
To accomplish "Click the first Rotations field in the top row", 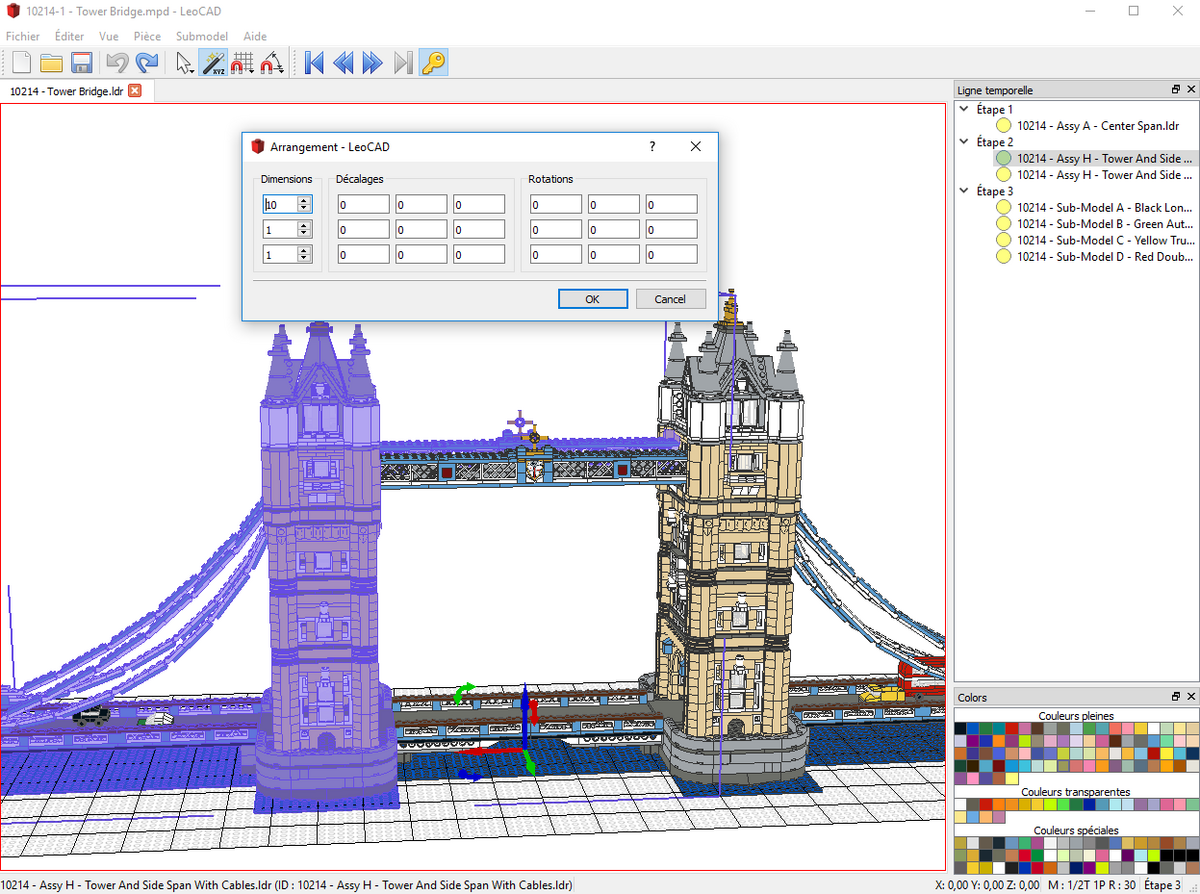I will [x=555, y=204].
